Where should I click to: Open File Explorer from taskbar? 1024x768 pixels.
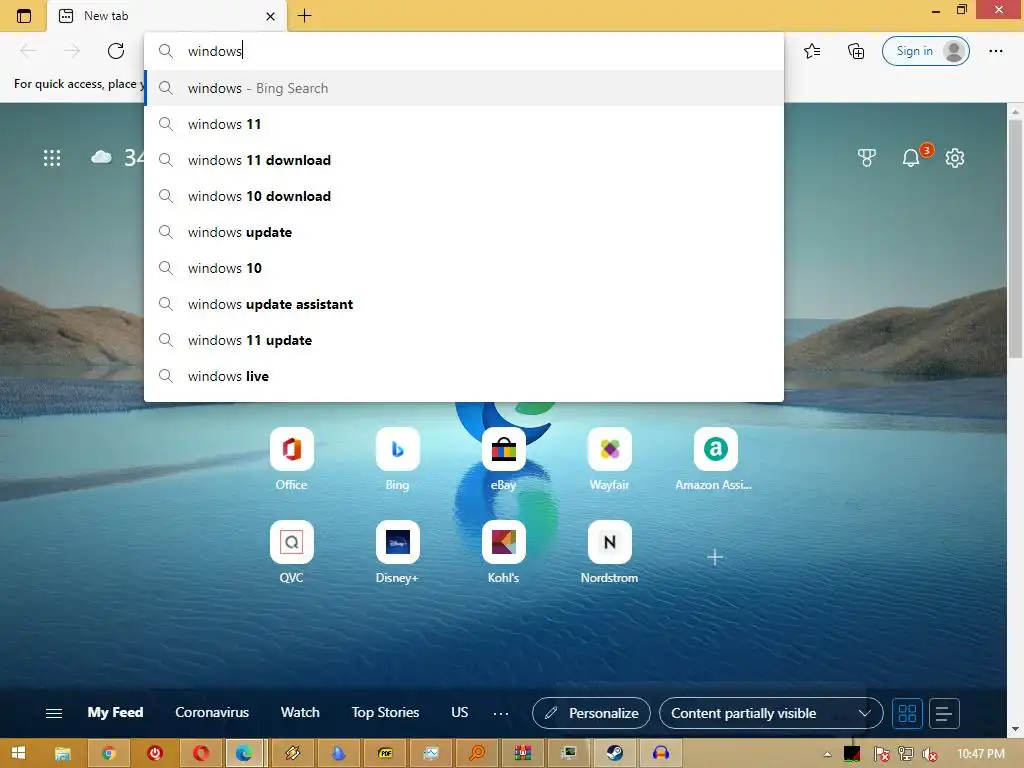[x=63, y=754]
